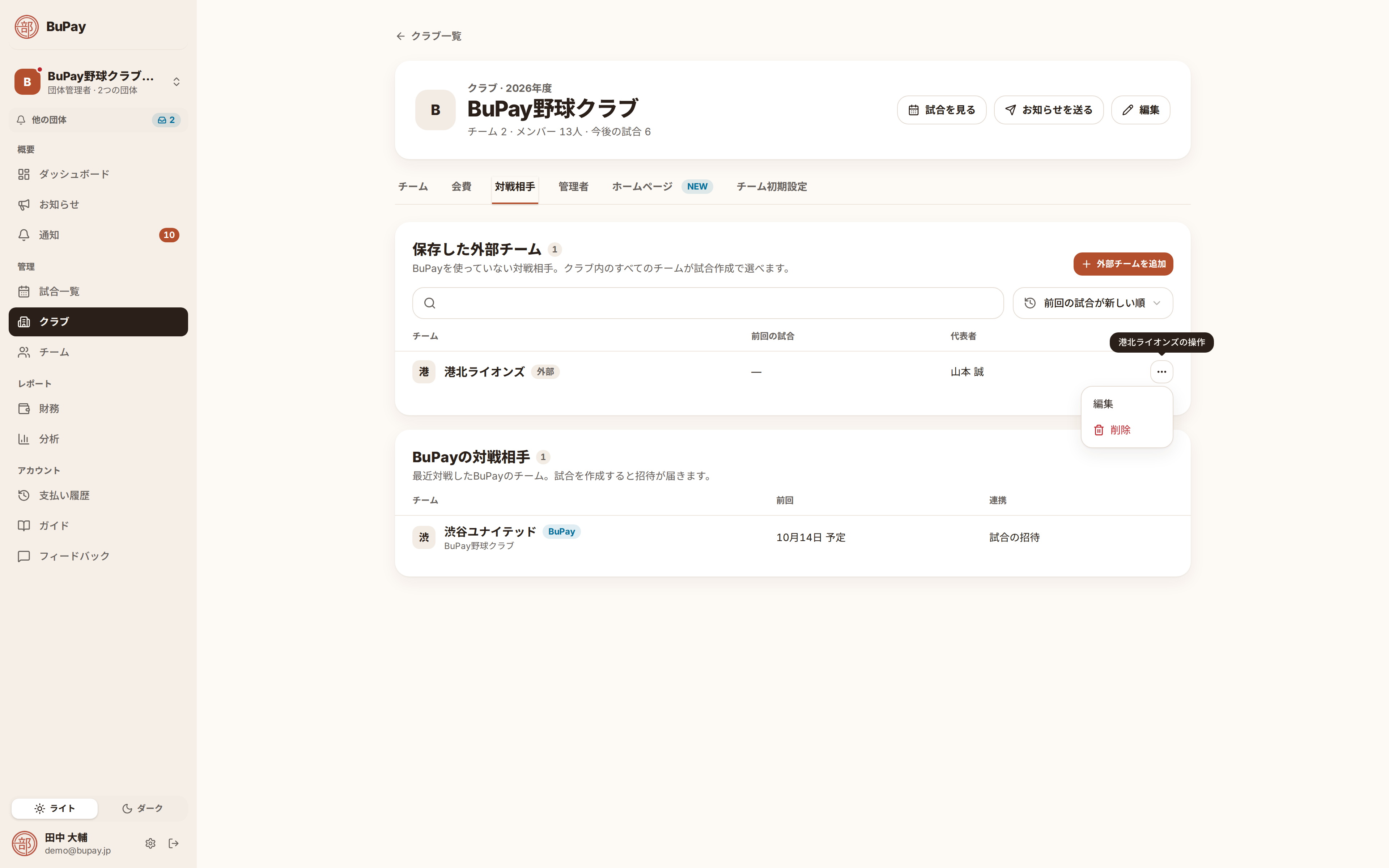
Task: Select 削除 in the team actions menu
Action: pos(1126,430)
